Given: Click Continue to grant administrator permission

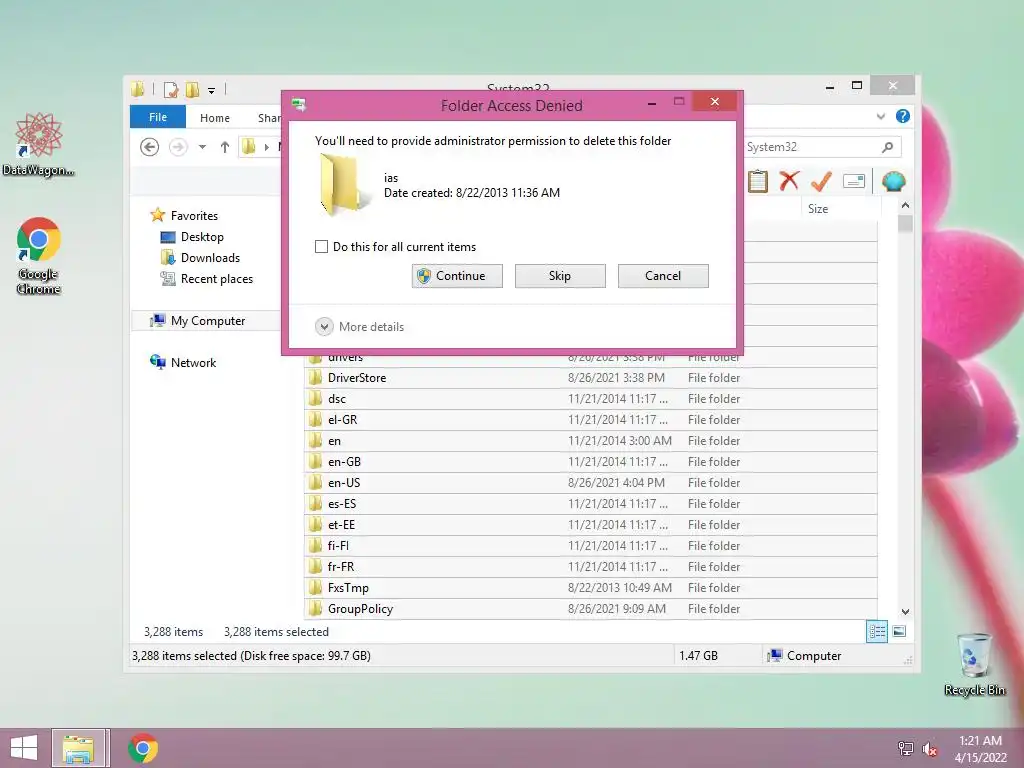Looking at the screenshot, I should click(457, 276).
